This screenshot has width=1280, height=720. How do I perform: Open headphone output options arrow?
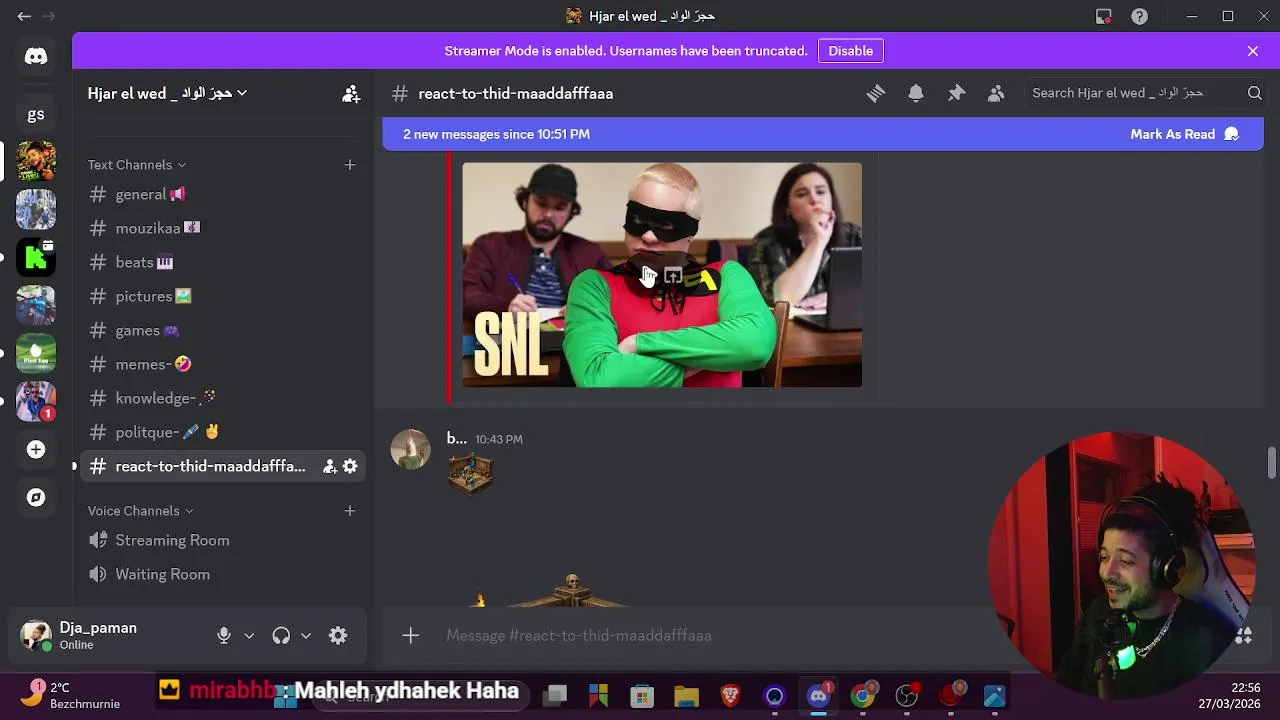coord(306,636)
